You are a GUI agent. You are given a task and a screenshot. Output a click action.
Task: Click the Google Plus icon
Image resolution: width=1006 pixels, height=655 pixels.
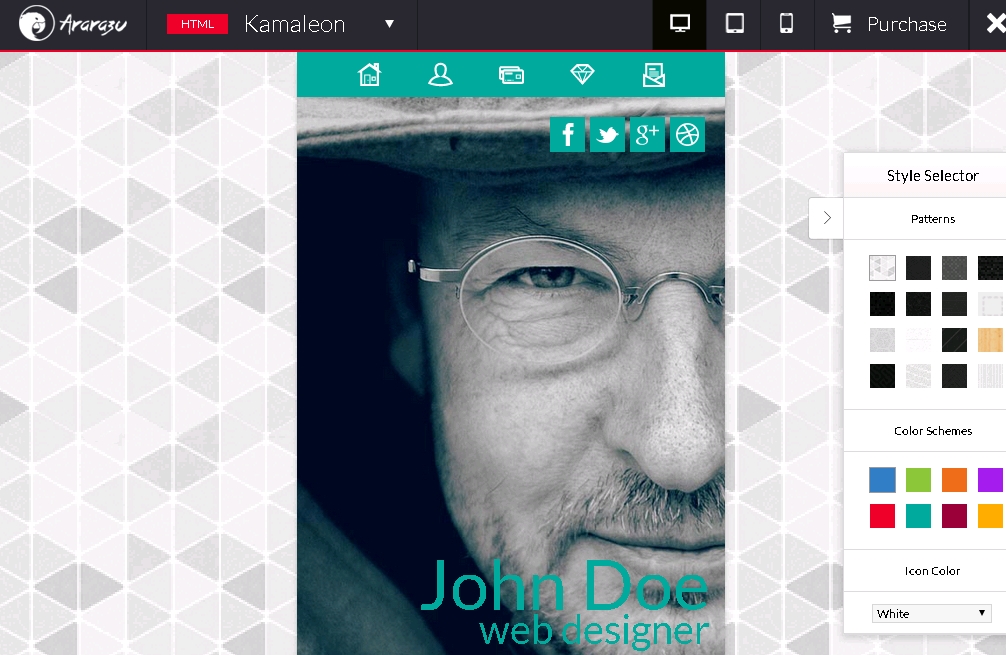pyautogui.click(x=647, y=134)
